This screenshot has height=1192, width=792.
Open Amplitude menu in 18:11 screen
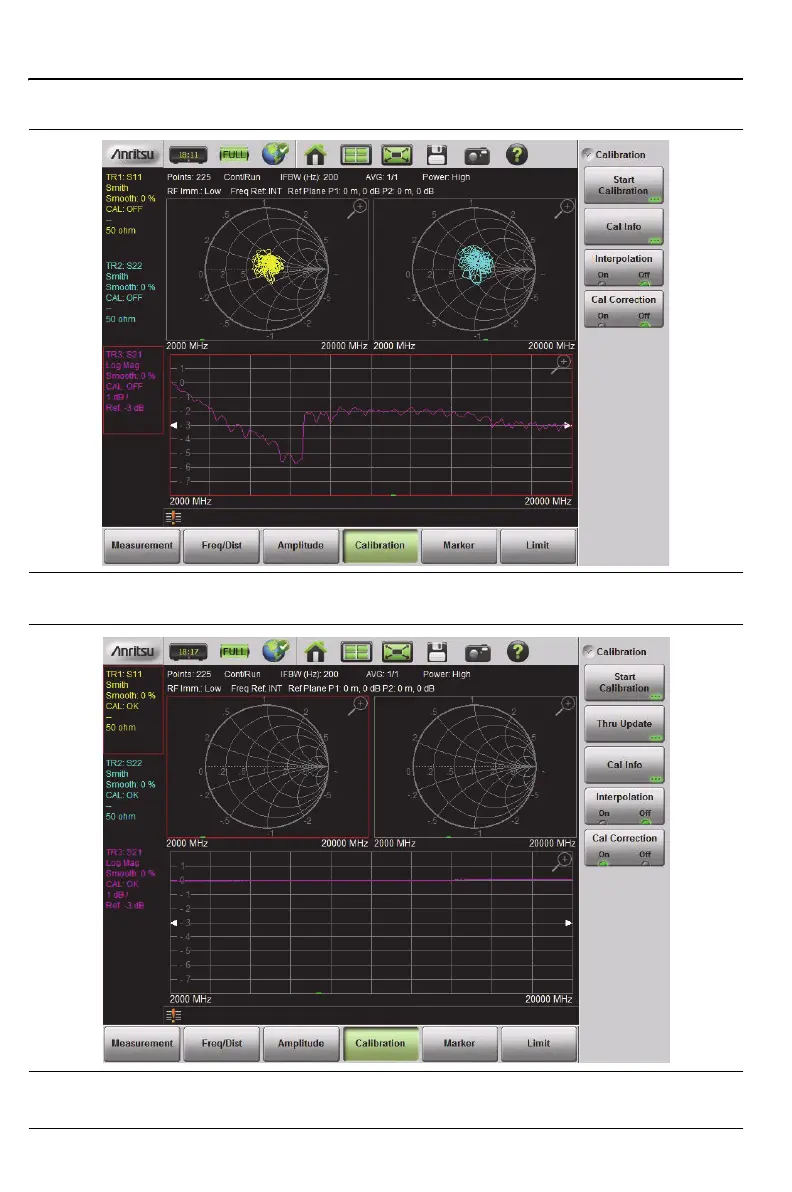[x=300, y=546]
